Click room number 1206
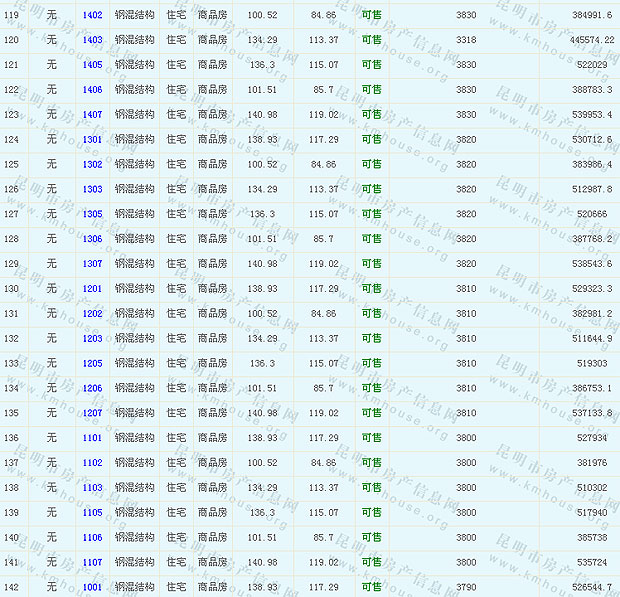The image size is (620, 597). pyautogui.click(x=92, y=388)
